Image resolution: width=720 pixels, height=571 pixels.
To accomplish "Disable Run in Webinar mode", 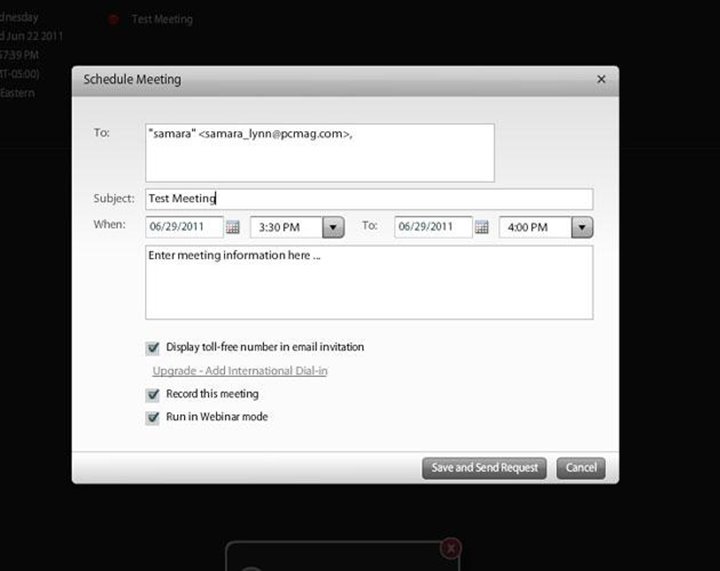I will click(x=152, y=418).
